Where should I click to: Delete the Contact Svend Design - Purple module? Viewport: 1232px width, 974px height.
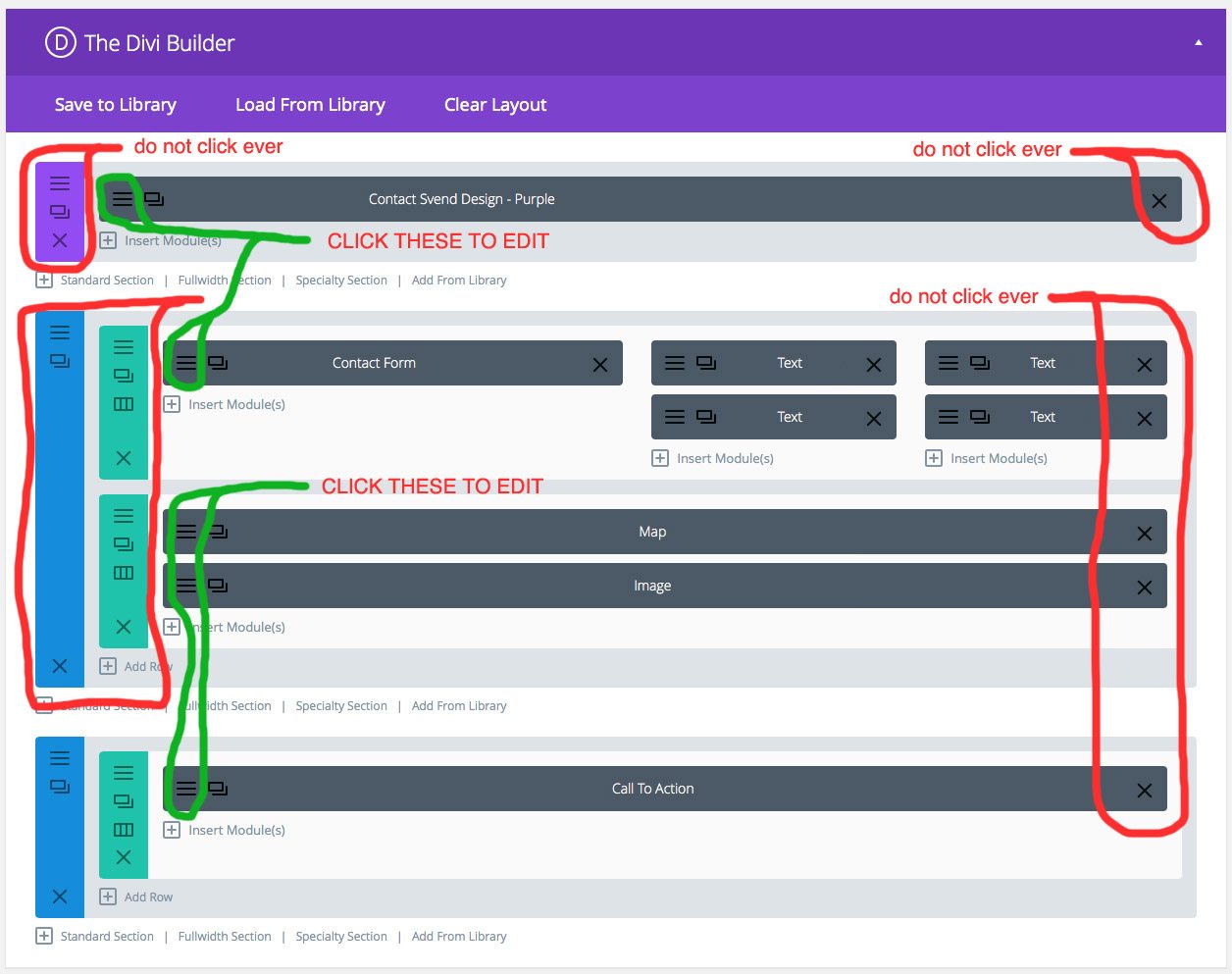[x=1159, y=201]
